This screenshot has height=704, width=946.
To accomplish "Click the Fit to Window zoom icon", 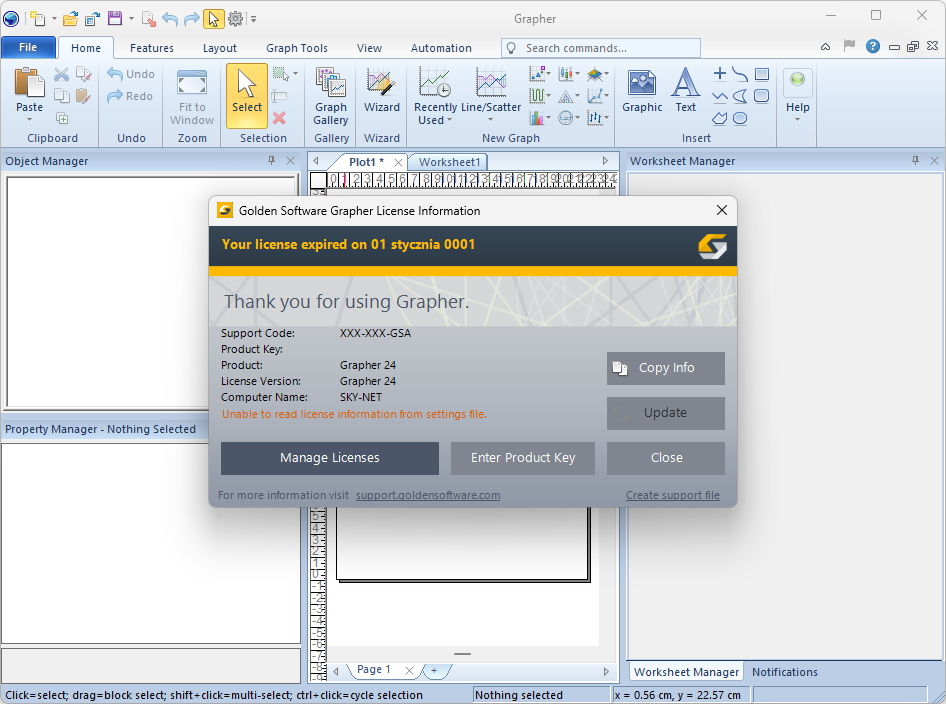I will click(192, 82).
